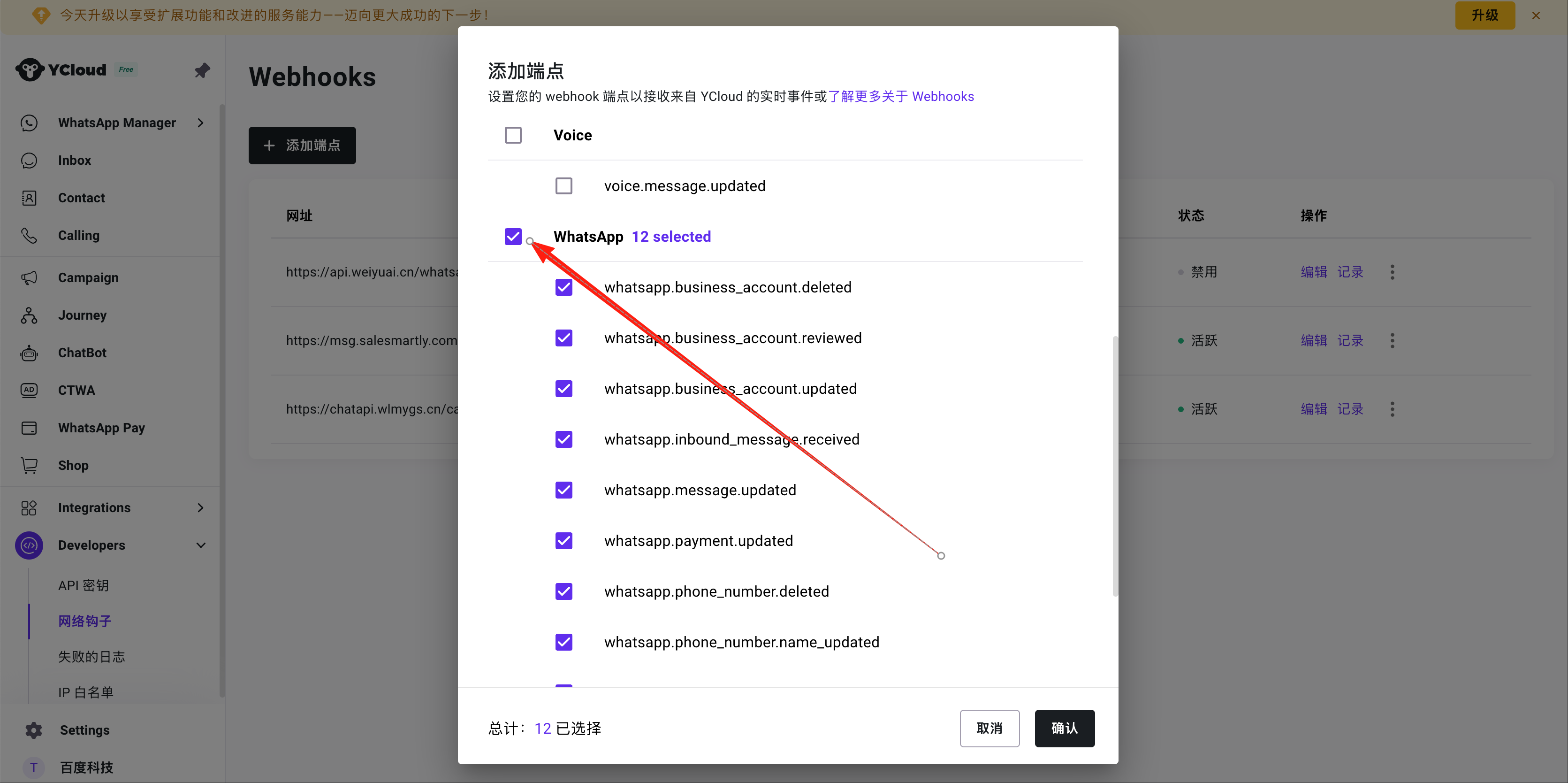The height and width of the screenshot is (783, 1568).
Task: Click the 百度科技 account avatar
Action: [34, 767]
